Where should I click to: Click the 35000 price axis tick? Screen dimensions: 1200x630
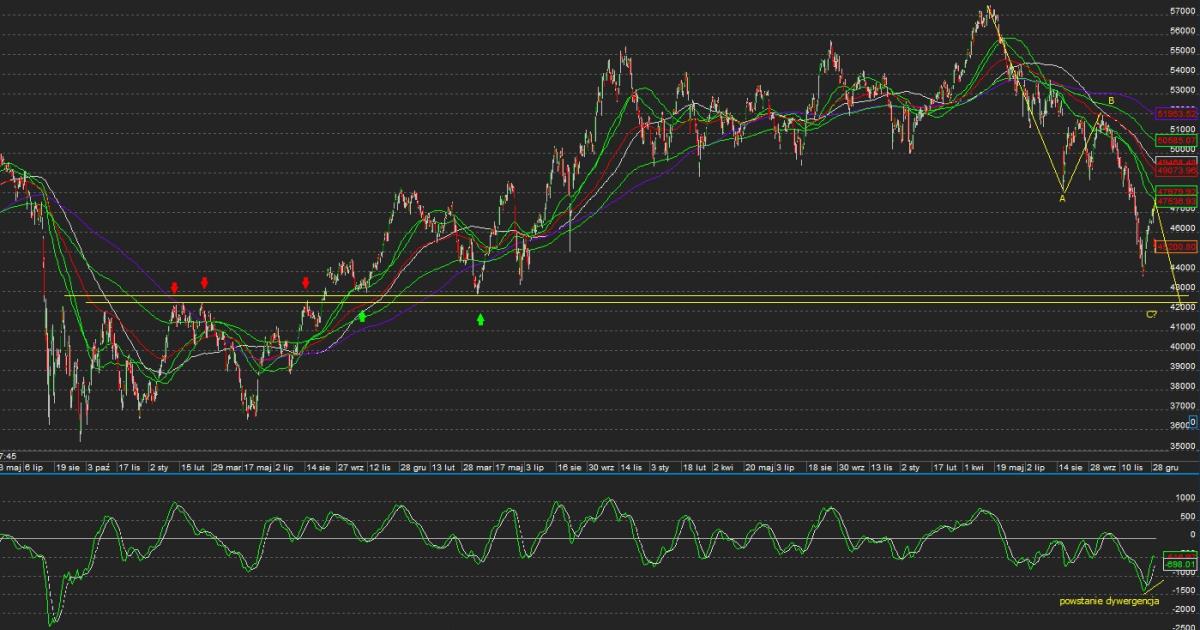pos(1181,446)
